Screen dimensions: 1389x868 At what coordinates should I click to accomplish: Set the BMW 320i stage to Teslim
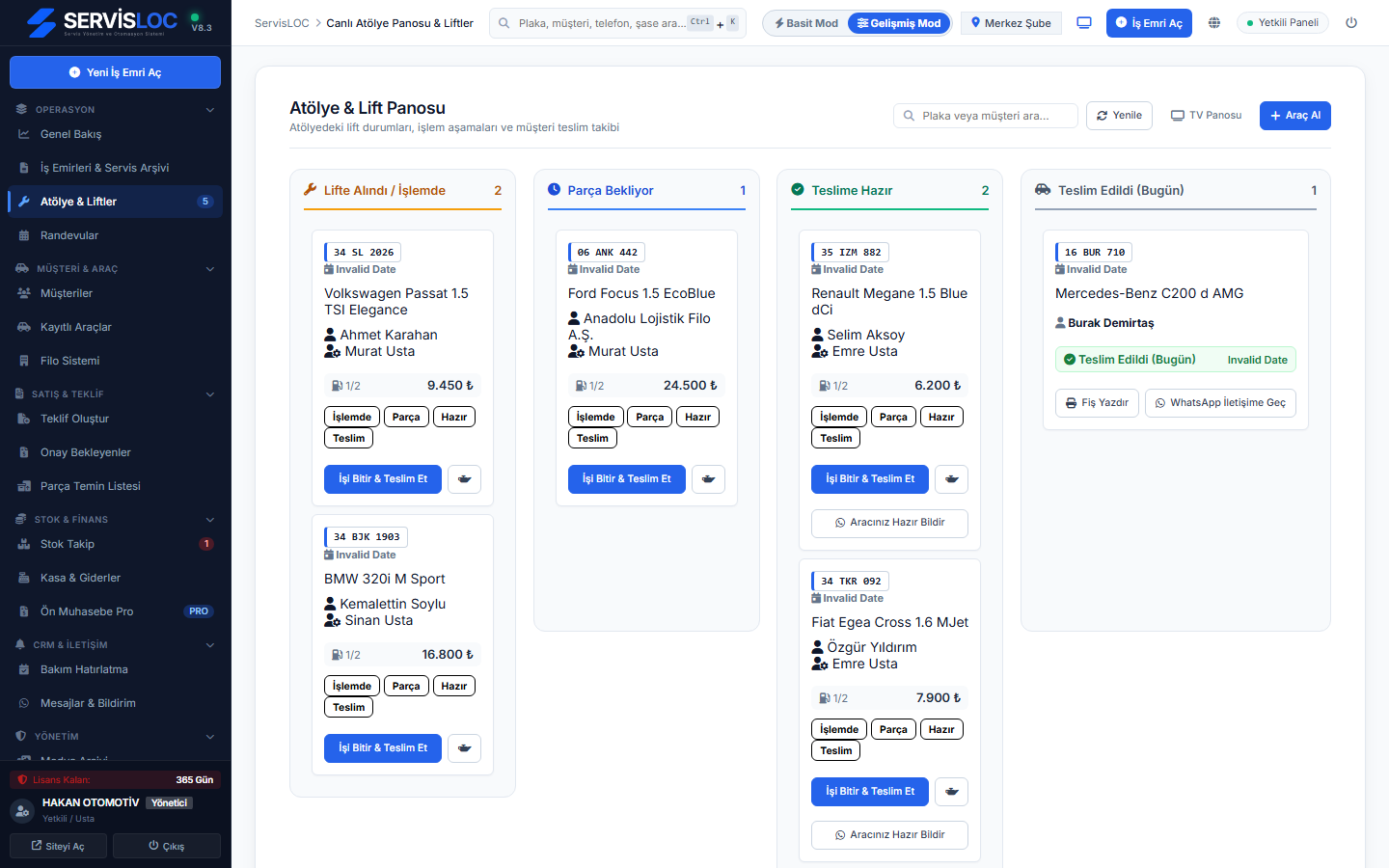(349, 708)
